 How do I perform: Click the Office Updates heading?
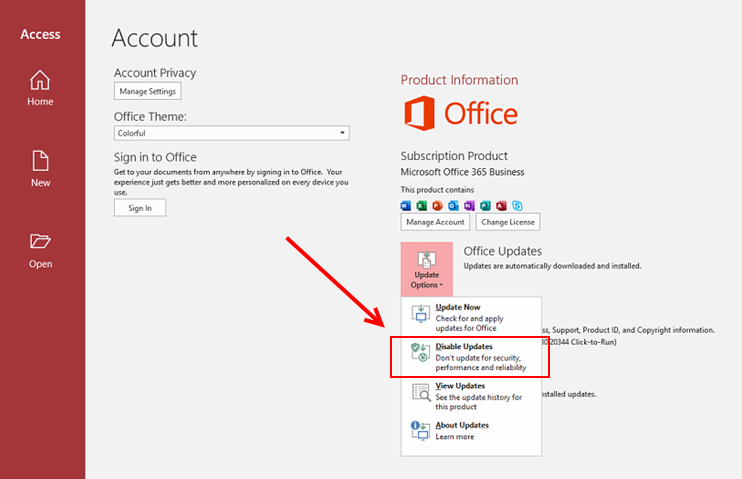coord(503,251)
